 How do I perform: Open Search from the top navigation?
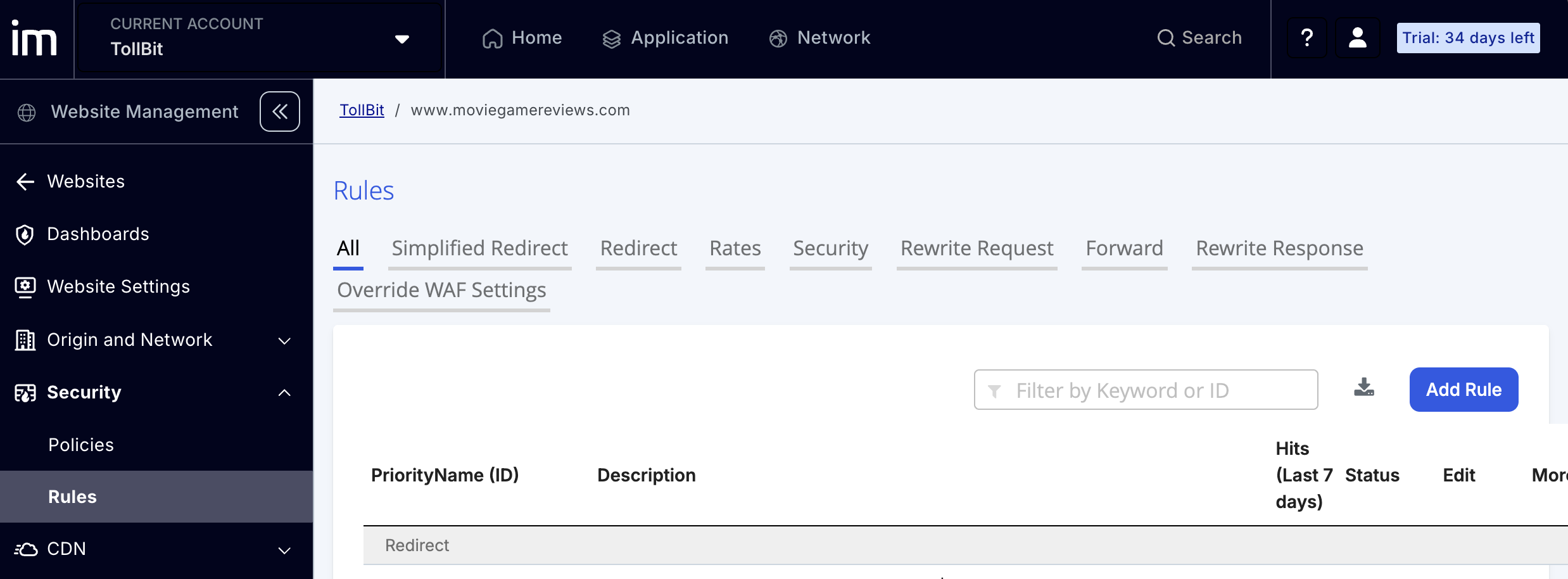pos(1199,37)
